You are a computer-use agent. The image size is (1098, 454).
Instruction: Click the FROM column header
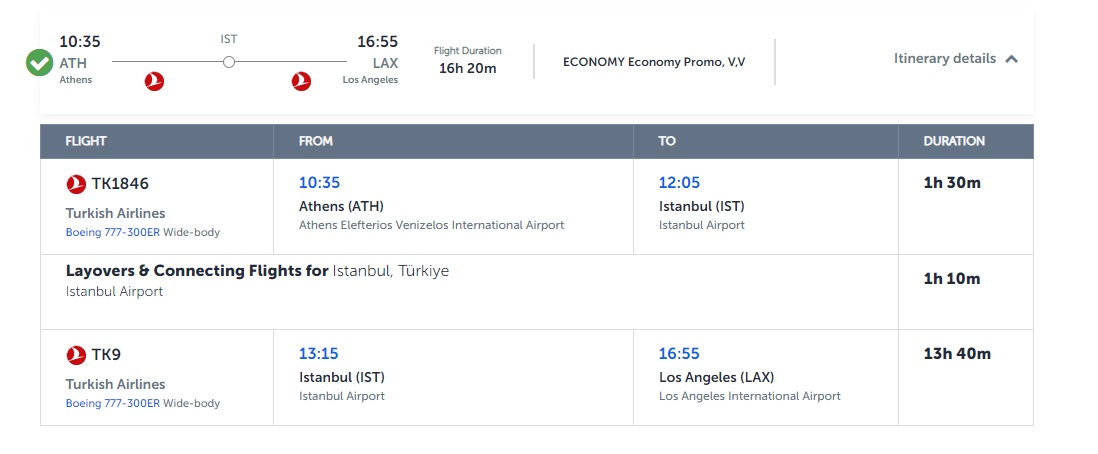316,141
